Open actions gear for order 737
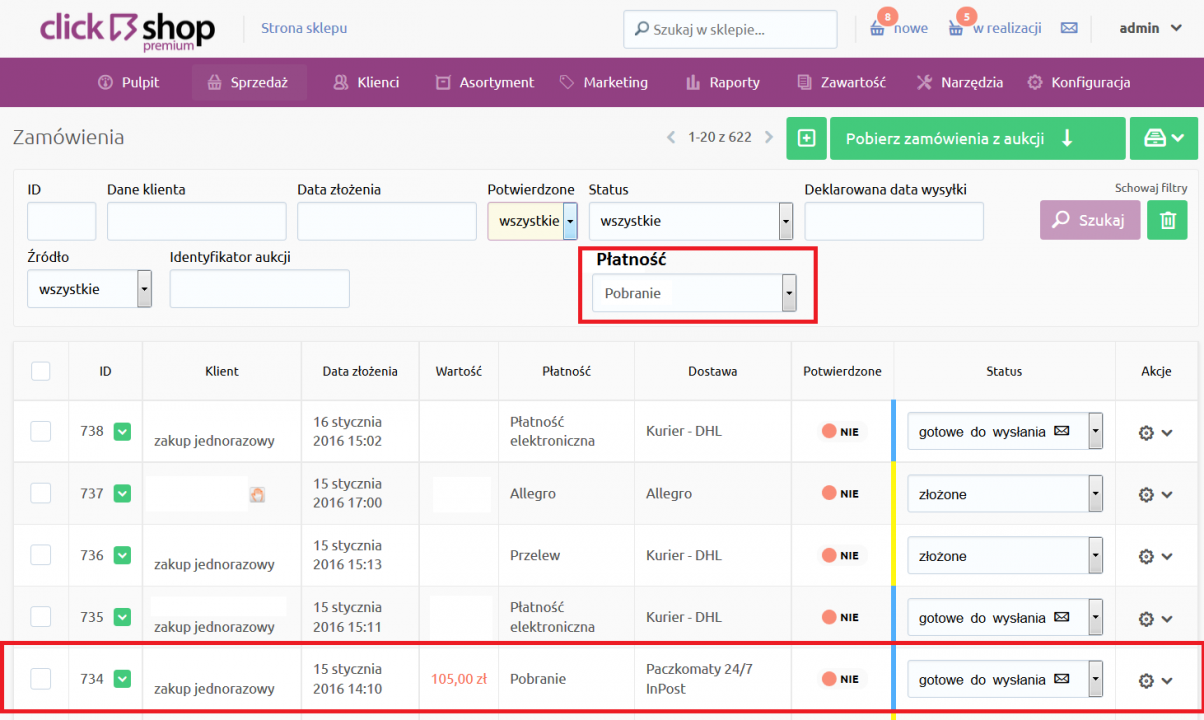This screenshot has height=720, width=1204. (x=1155, y=495)
